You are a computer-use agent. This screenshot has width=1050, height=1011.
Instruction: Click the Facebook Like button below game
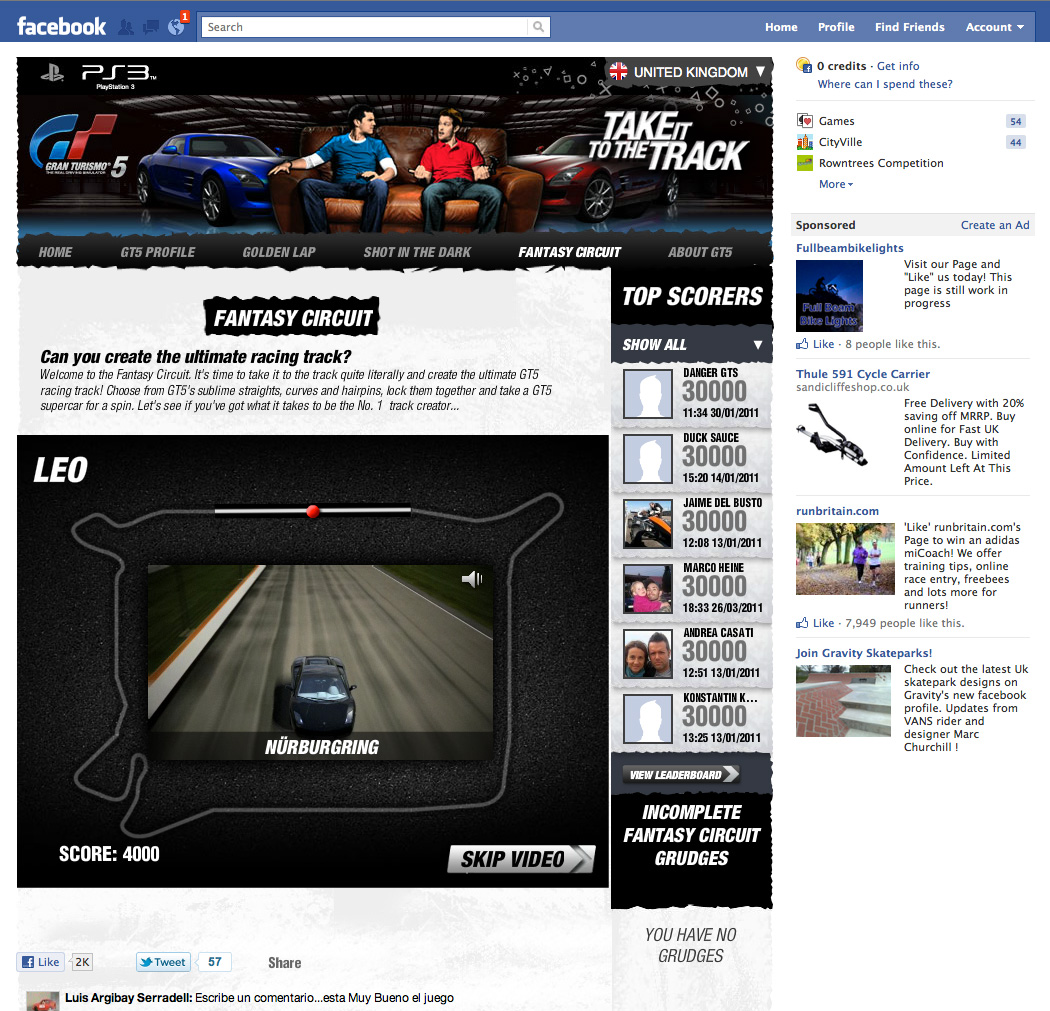point(41,962)
